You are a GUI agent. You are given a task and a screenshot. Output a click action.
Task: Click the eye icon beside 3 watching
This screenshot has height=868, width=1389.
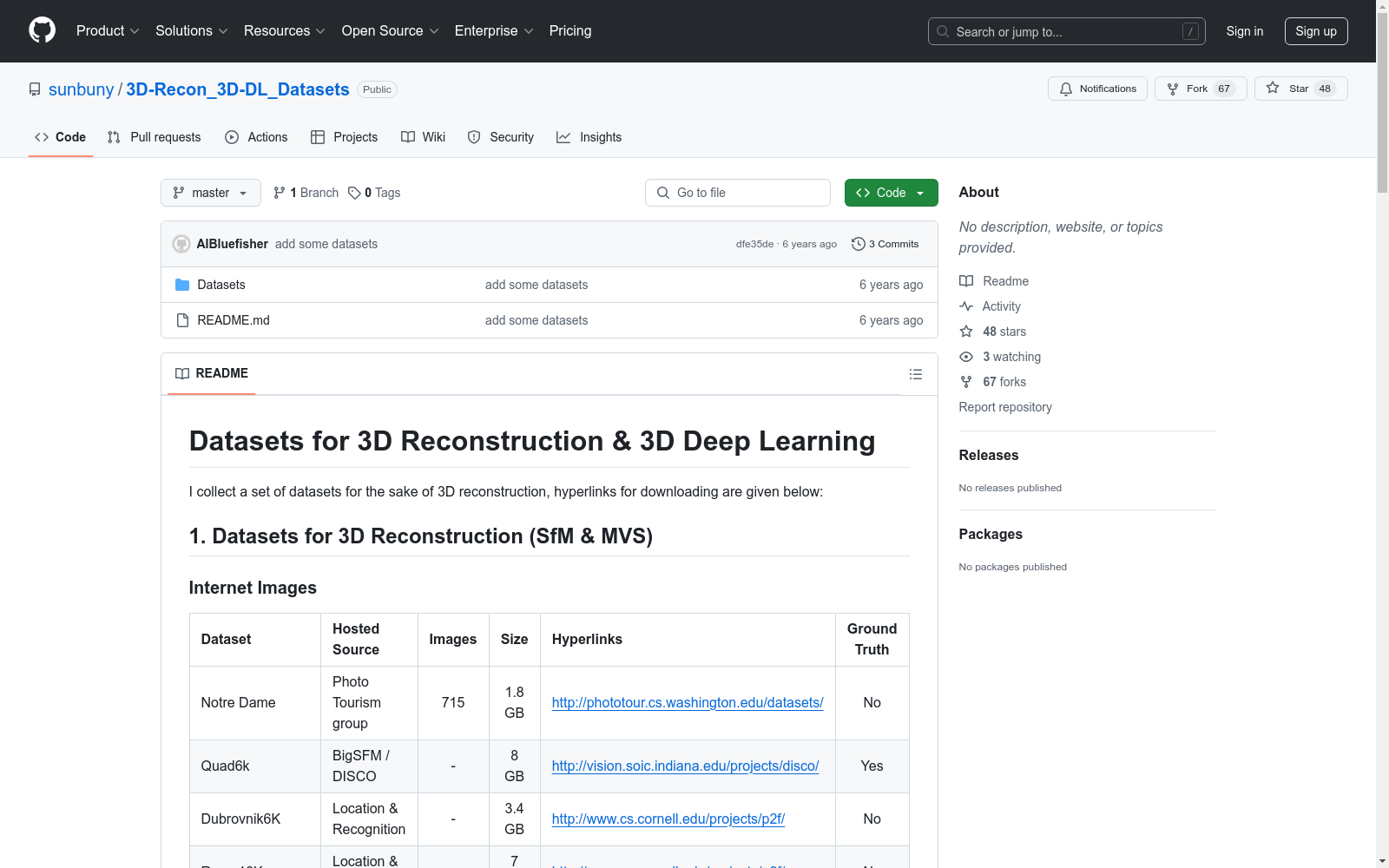(x=966, y=357)
